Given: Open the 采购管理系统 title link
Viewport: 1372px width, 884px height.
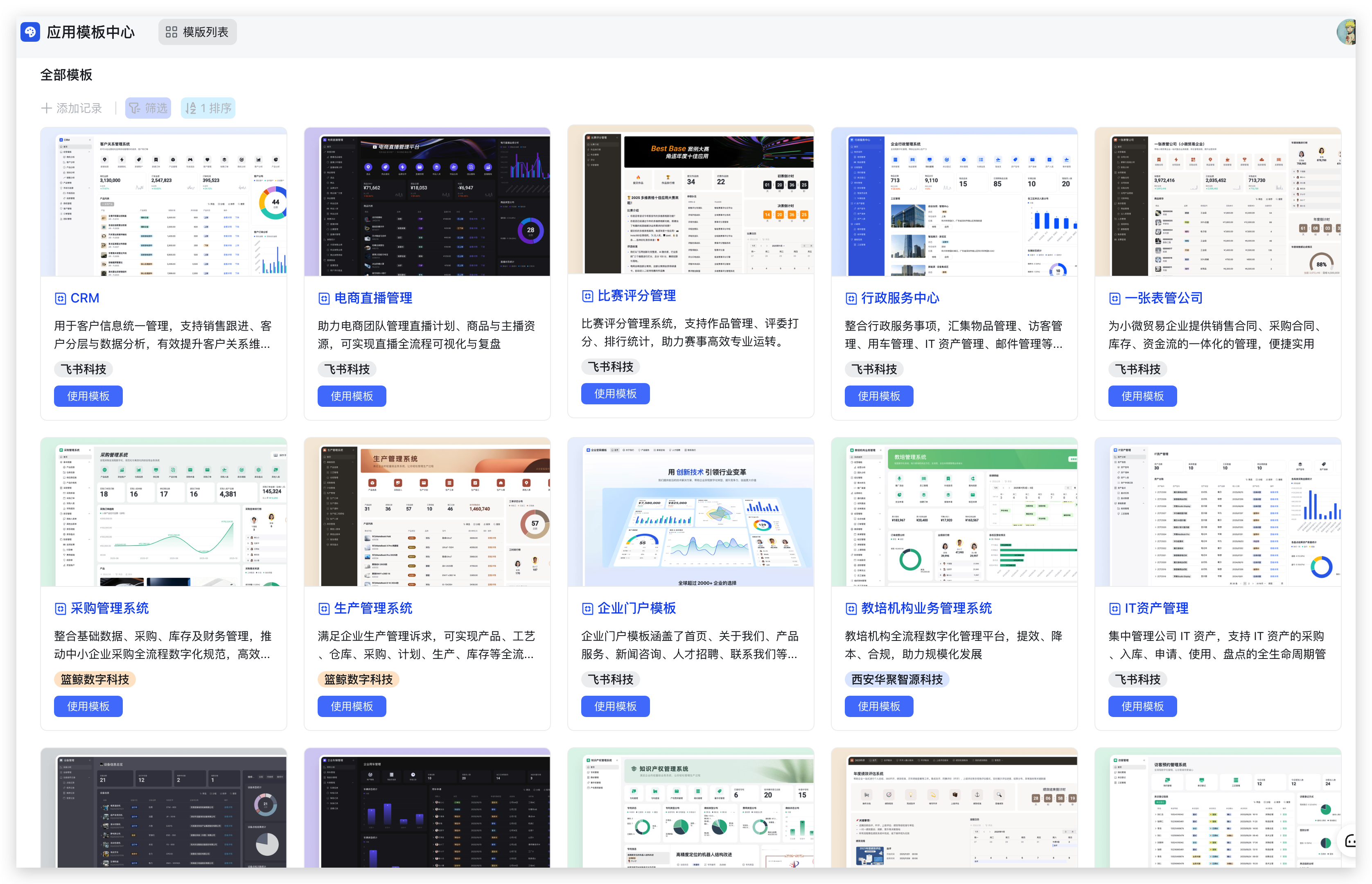Looking at the screenshot, I should pos(109,609).
